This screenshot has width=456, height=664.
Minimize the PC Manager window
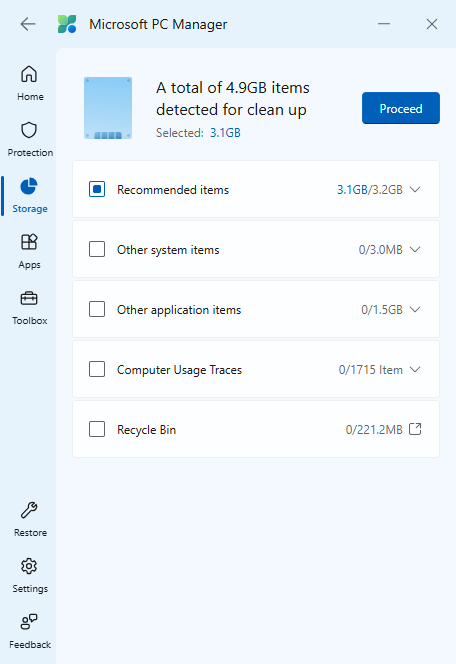click(384, 24)
